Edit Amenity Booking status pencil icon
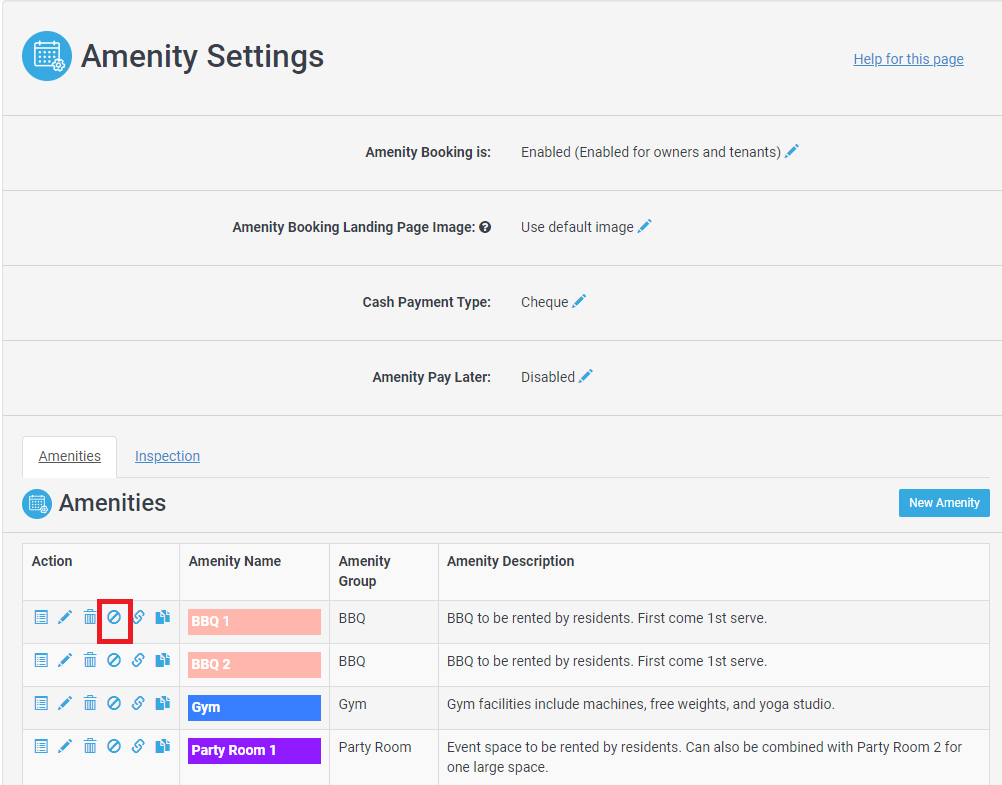 [x=792, y=152]
